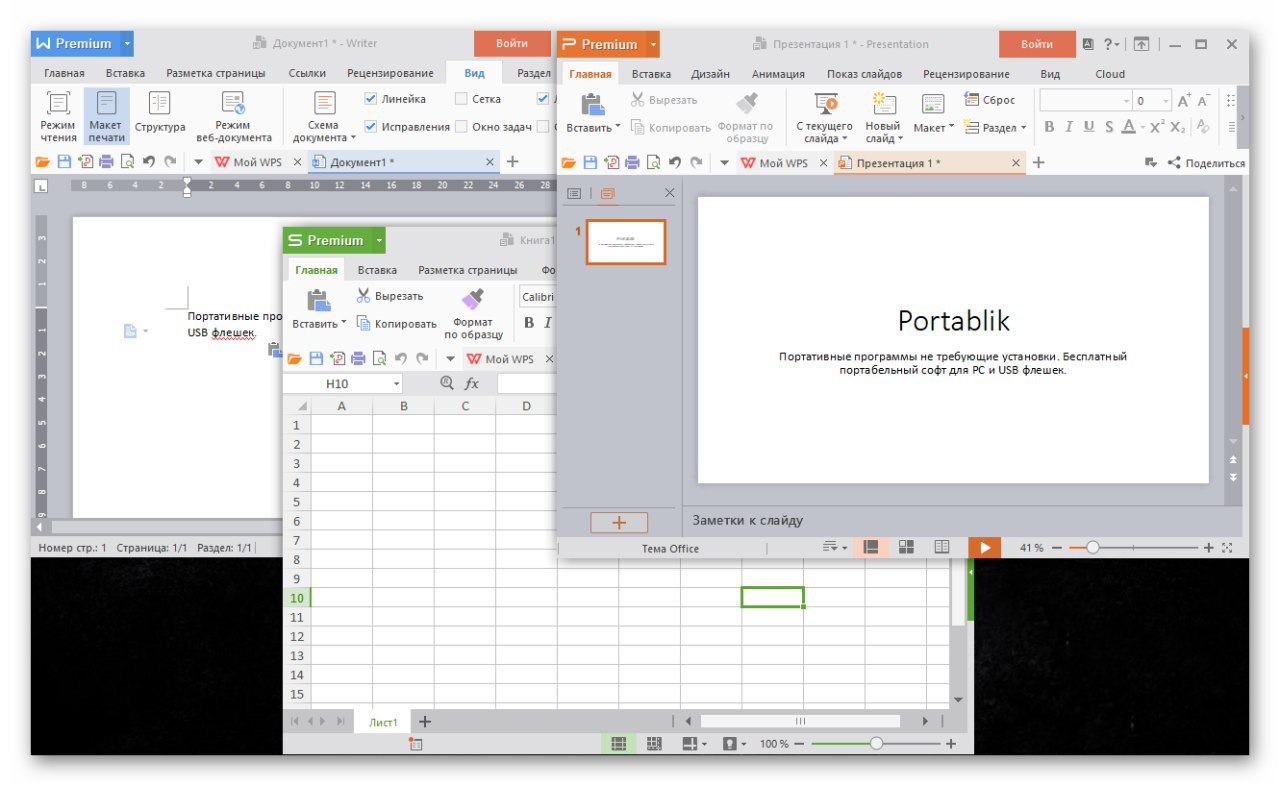Viewport: 1280px width, 786px height.
Task: Click Войти button in Presentation window
Action: pos(1037,44)
